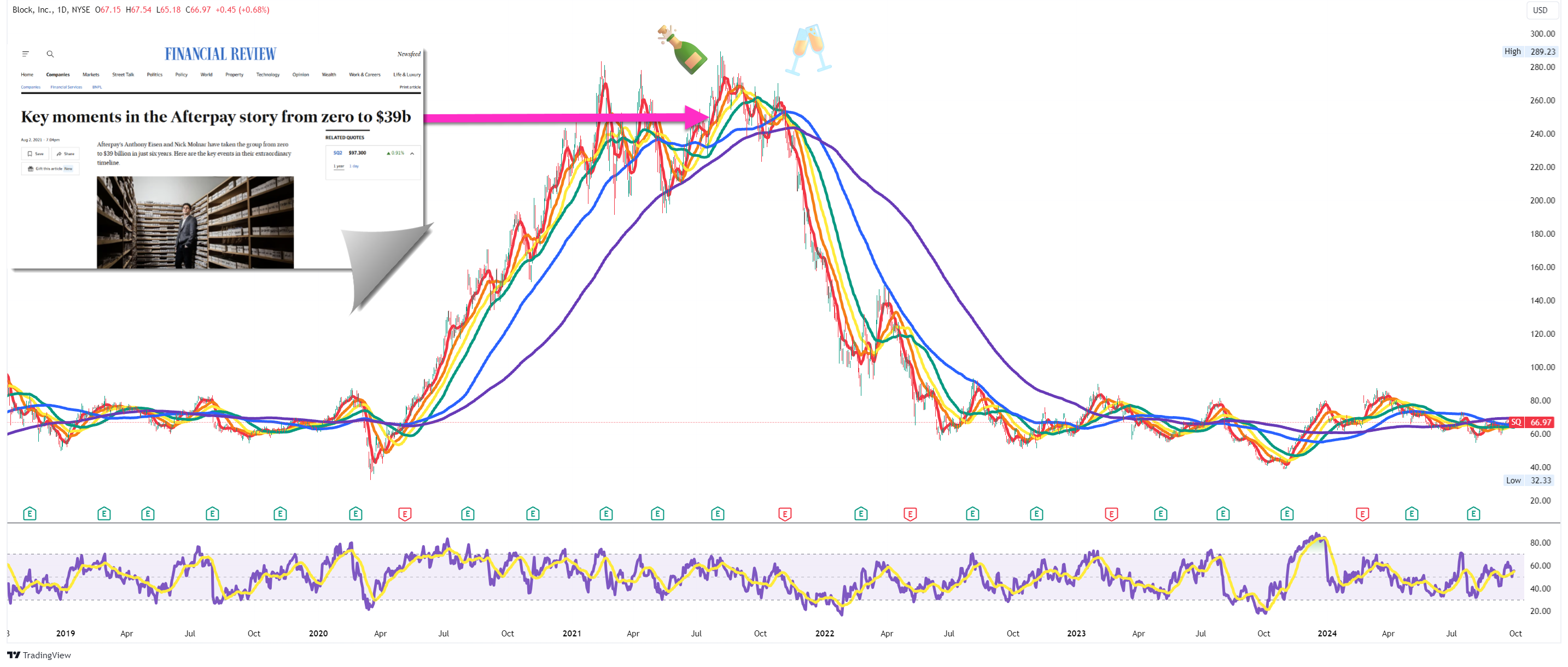Image resolution: width=1568 pixels, height=667 pixels.
Task: Open the Work & Careers nav item
Action: (x=365, y=75)
